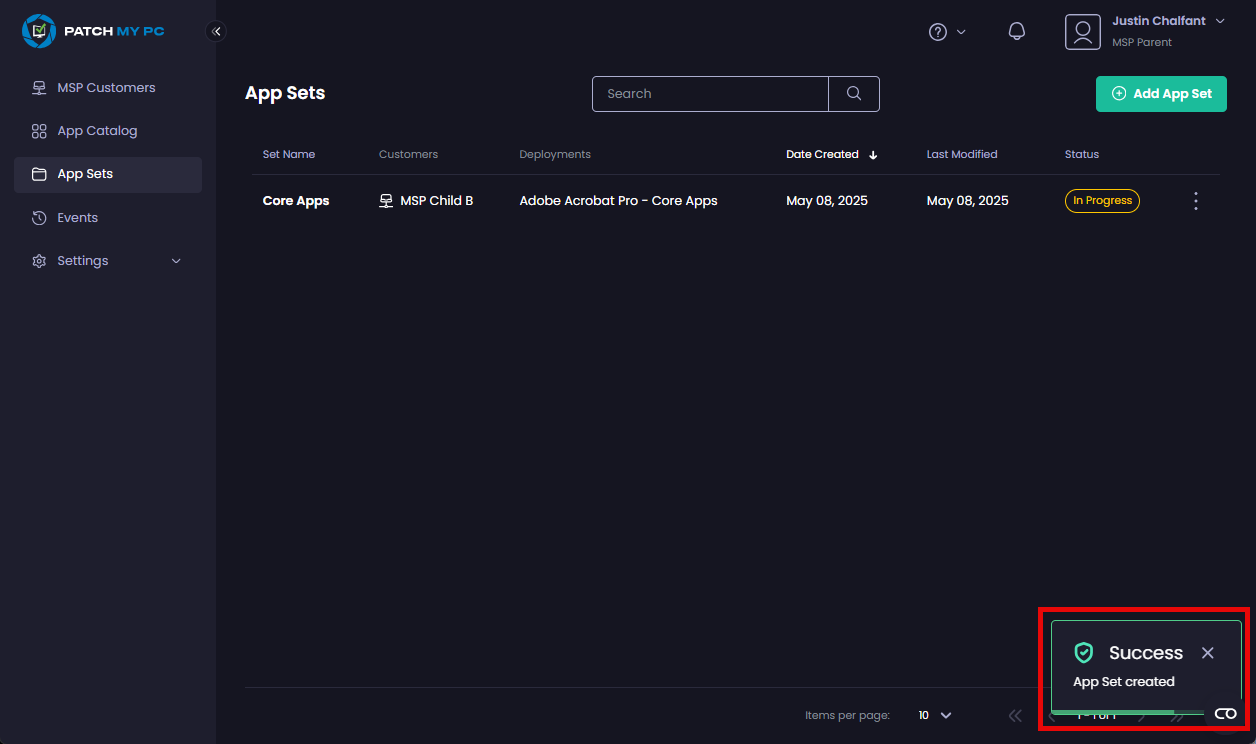Sort by the Date Created column header
The width and height of the screenshot is (1256, 744).
(822, 154)
